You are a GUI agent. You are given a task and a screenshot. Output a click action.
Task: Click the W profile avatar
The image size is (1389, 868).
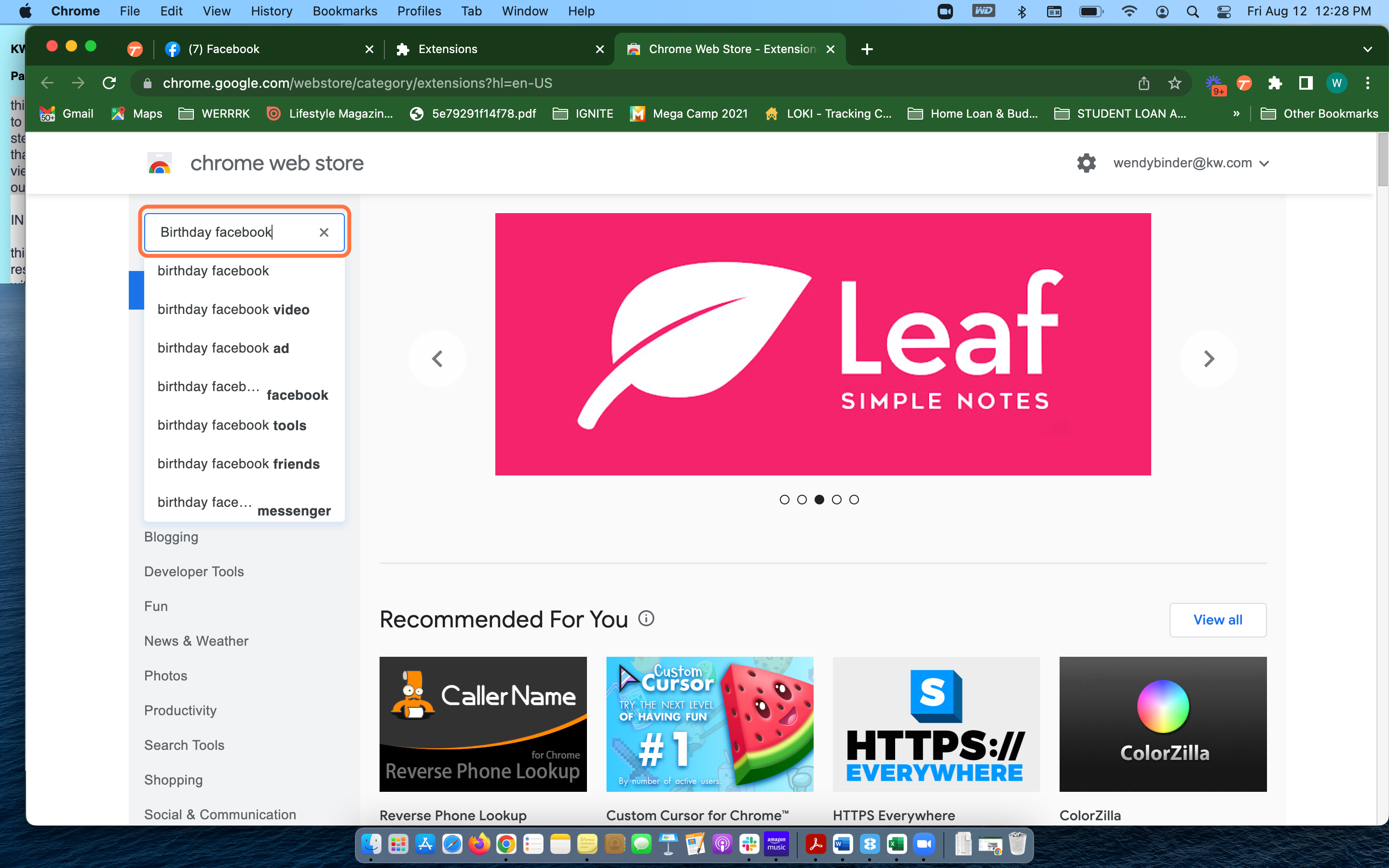point(1337,83)
